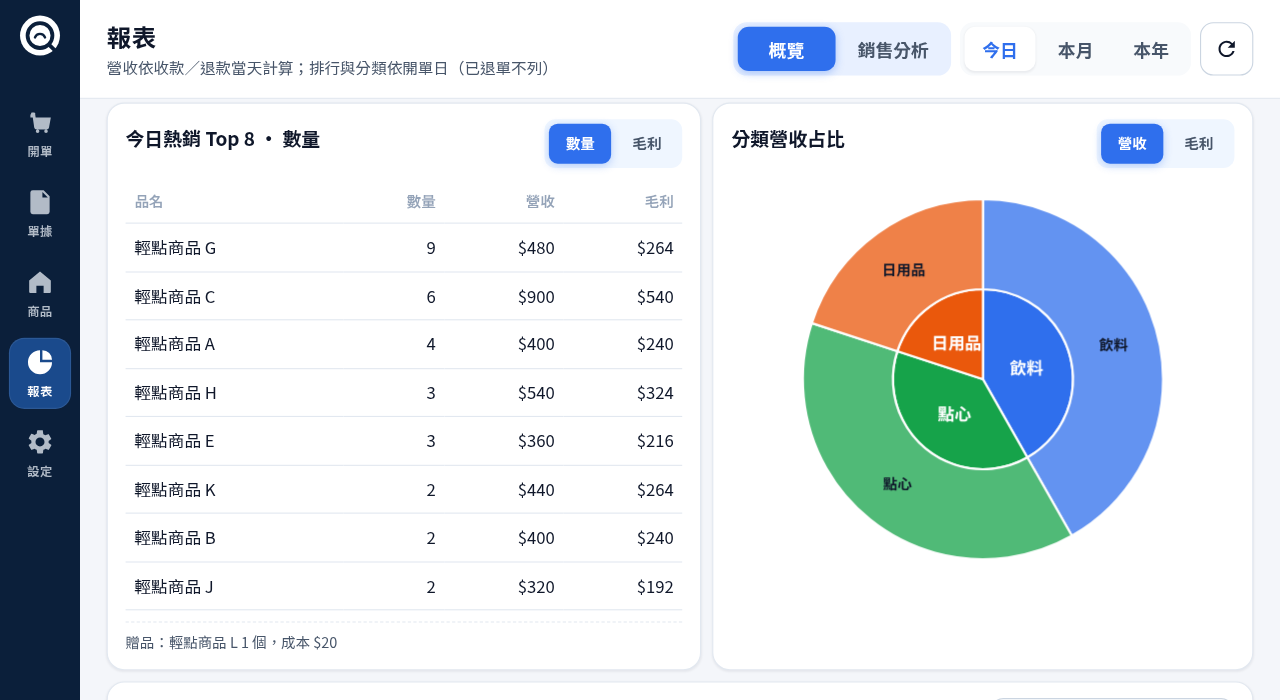Image resolution: width=1280 pixels, height=700 pixels.
Task: Toggle category share chart to 營收
Action: pos(1132,144)
